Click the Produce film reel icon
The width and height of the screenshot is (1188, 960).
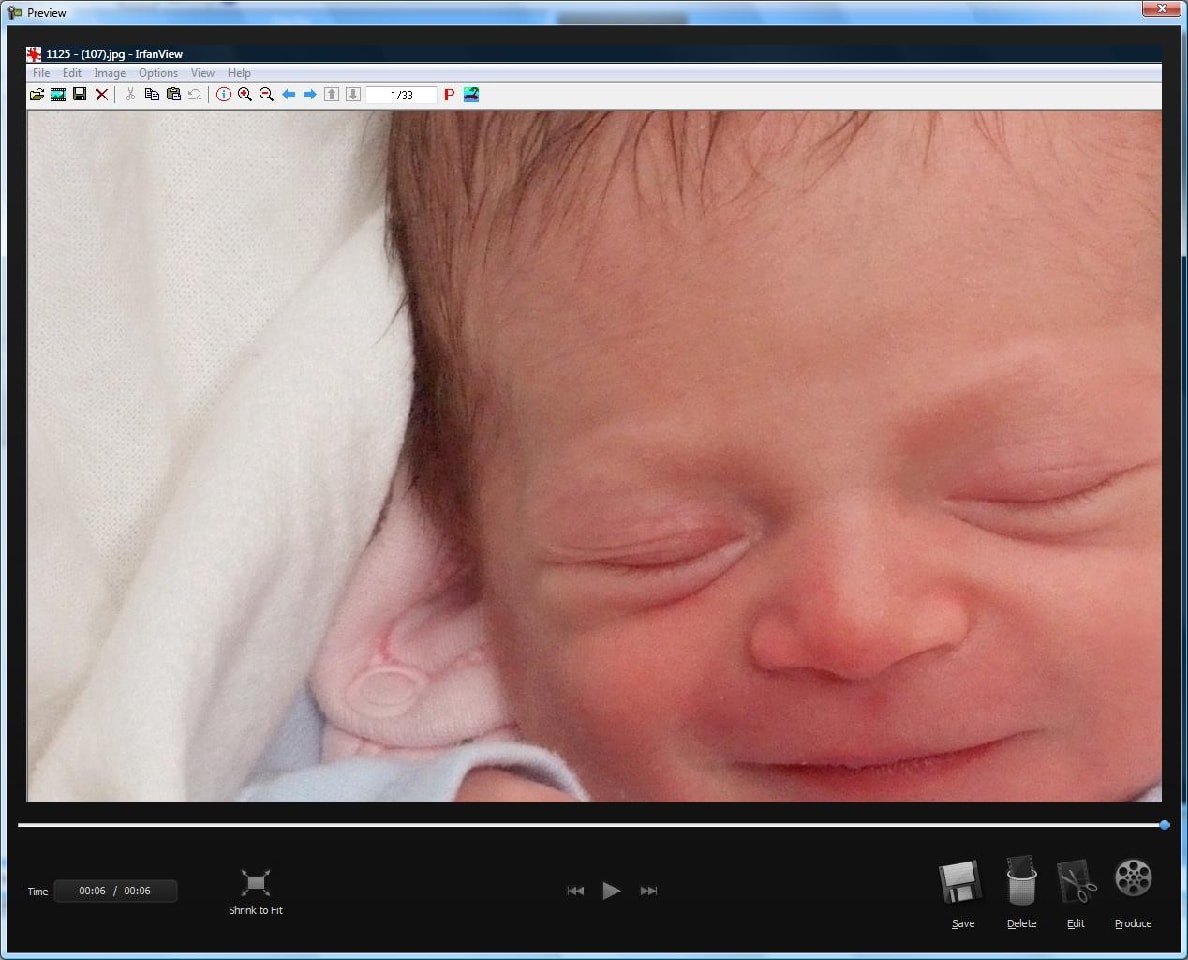tap(1133, 880)
